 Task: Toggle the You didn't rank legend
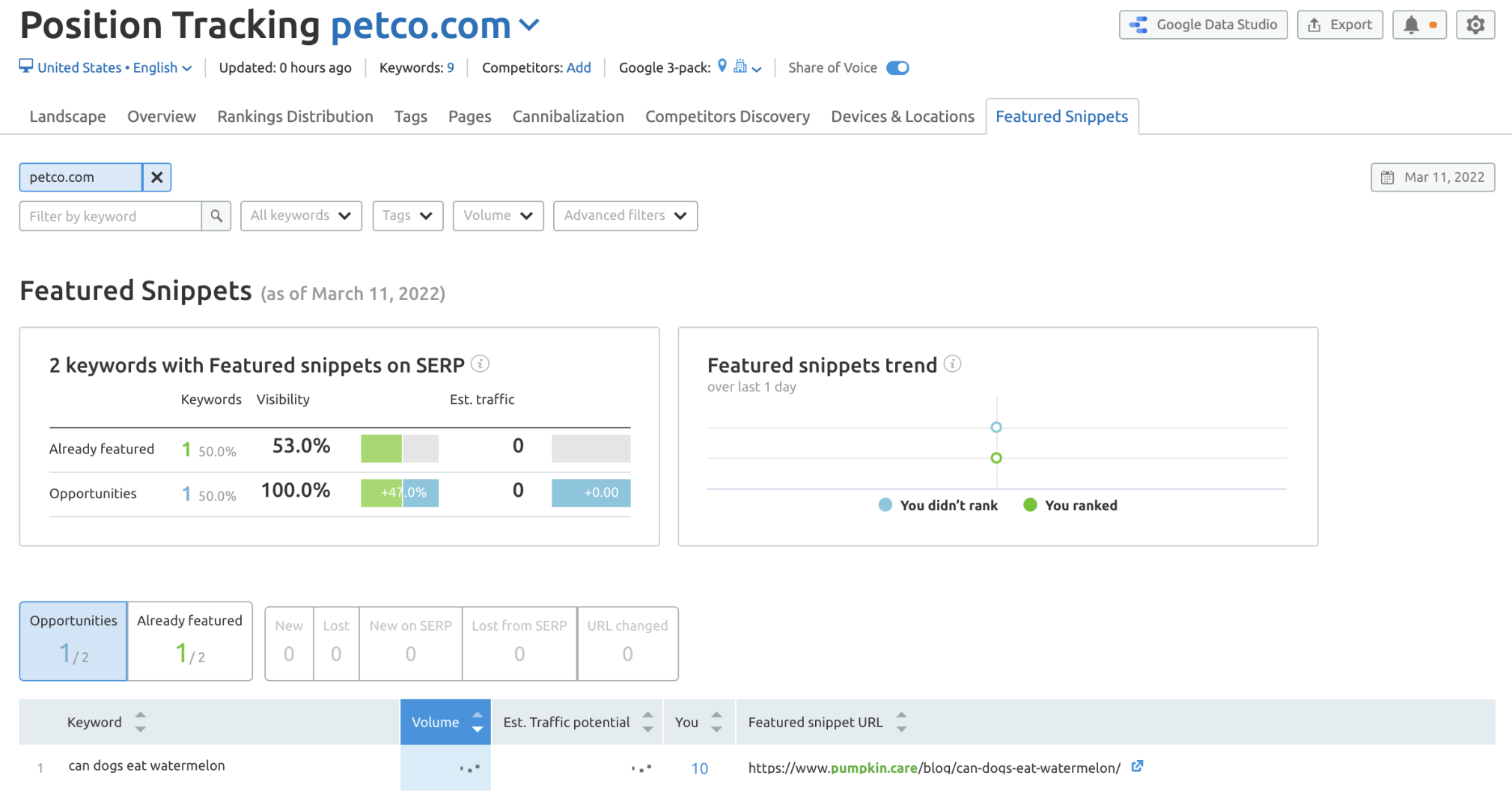[x=938, y=505]
